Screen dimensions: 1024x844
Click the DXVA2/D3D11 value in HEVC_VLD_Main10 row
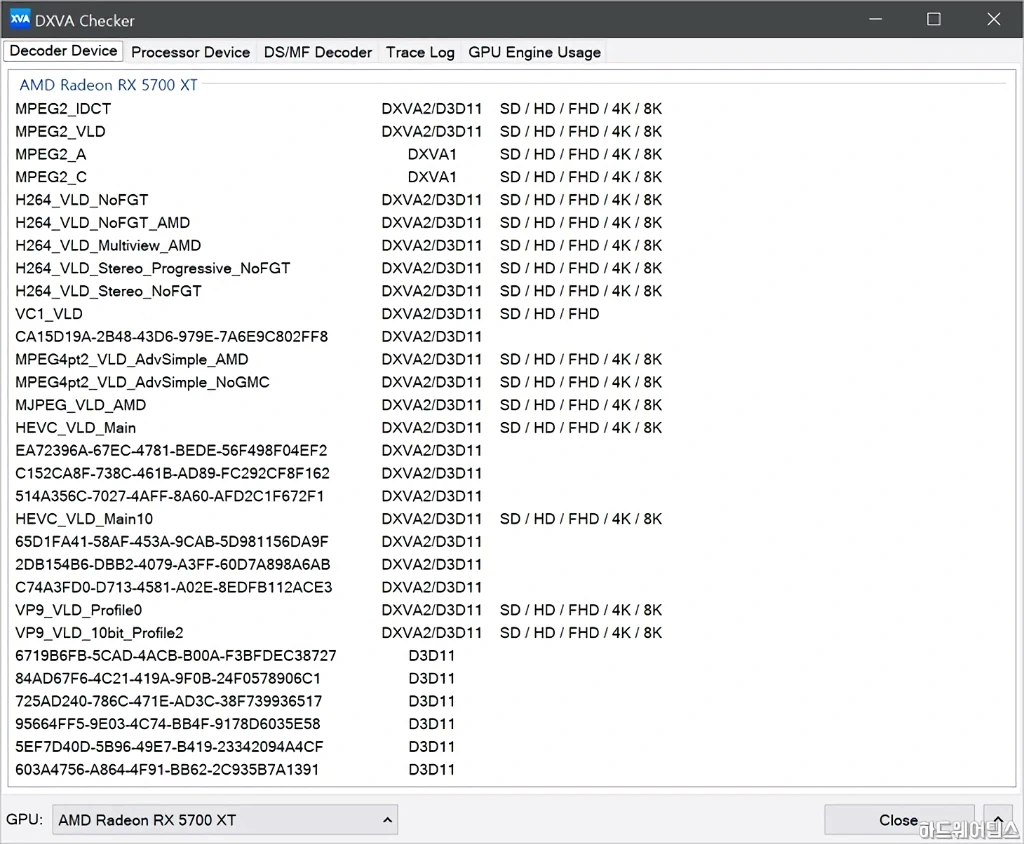432,519
